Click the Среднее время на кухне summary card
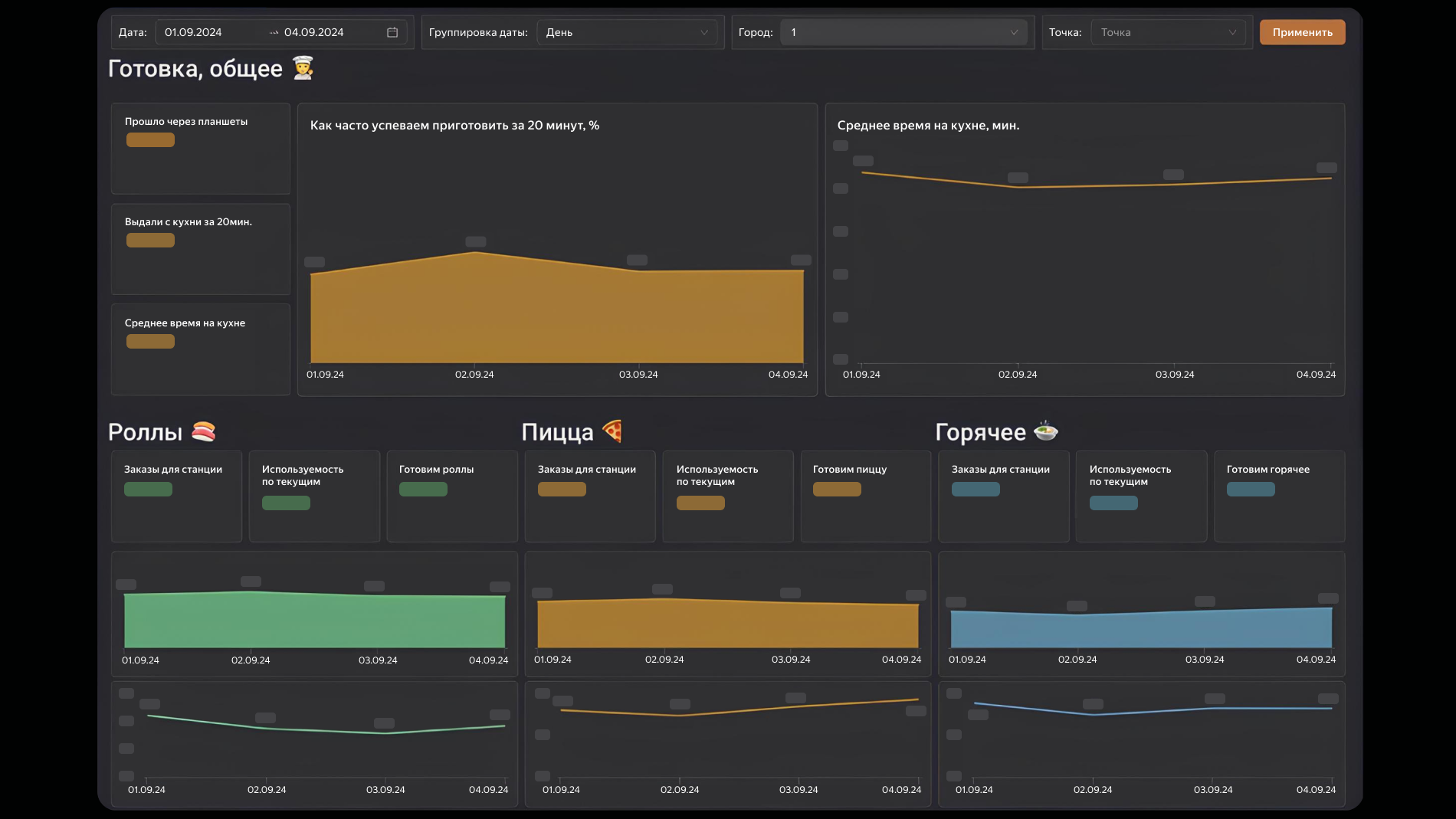 (201, 349)
